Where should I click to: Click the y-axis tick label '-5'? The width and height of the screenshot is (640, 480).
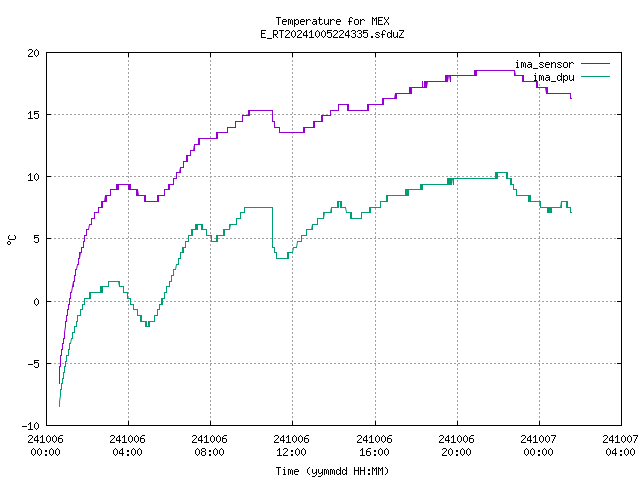(x=31, y=364)
